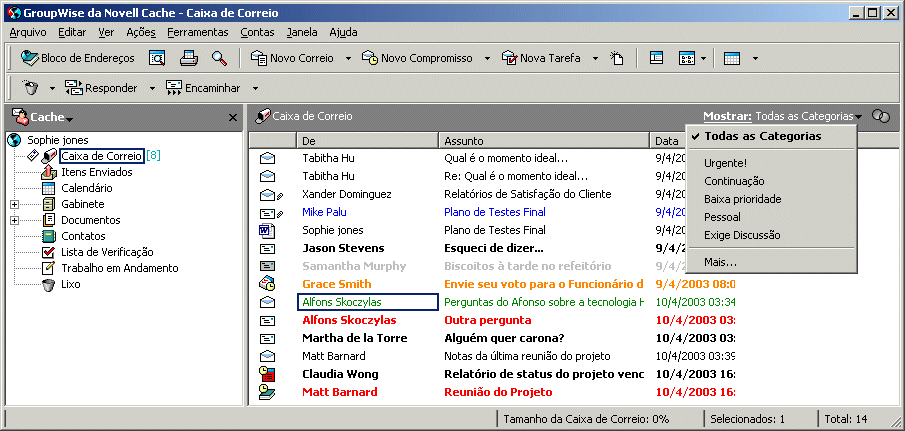
Task: Select the Contatos folder
Action: point(83,236)
